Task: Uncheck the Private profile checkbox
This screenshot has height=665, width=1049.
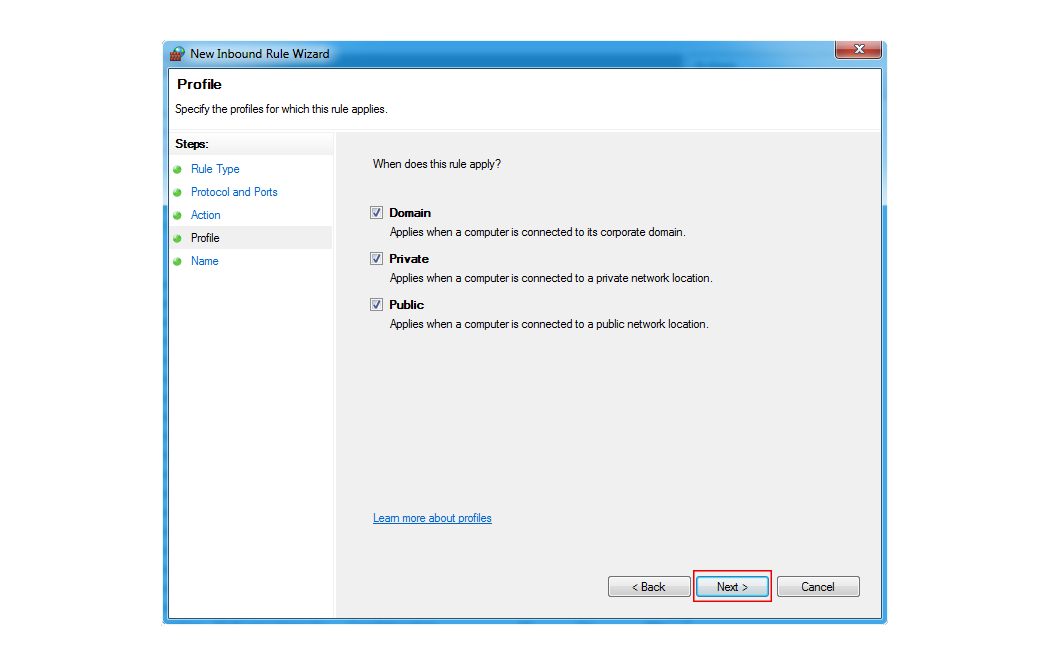Action: pos(377,259)
